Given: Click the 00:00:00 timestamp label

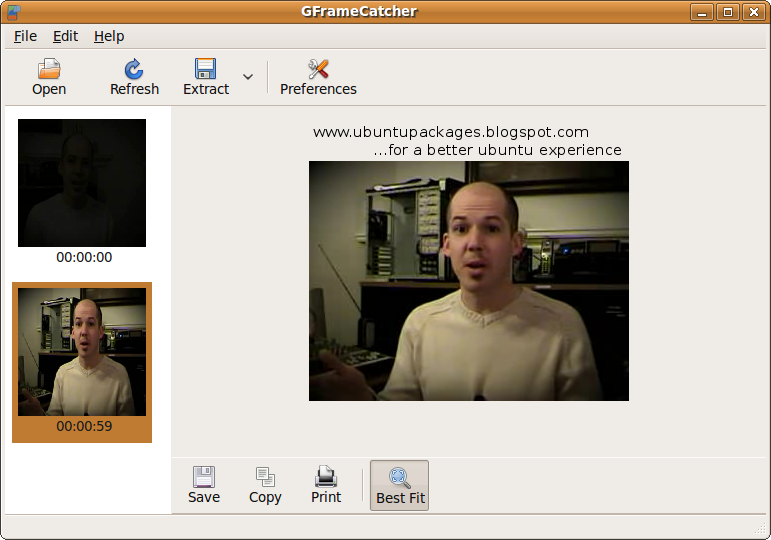Looking at the screenshot, I should [x=84, y=257].
